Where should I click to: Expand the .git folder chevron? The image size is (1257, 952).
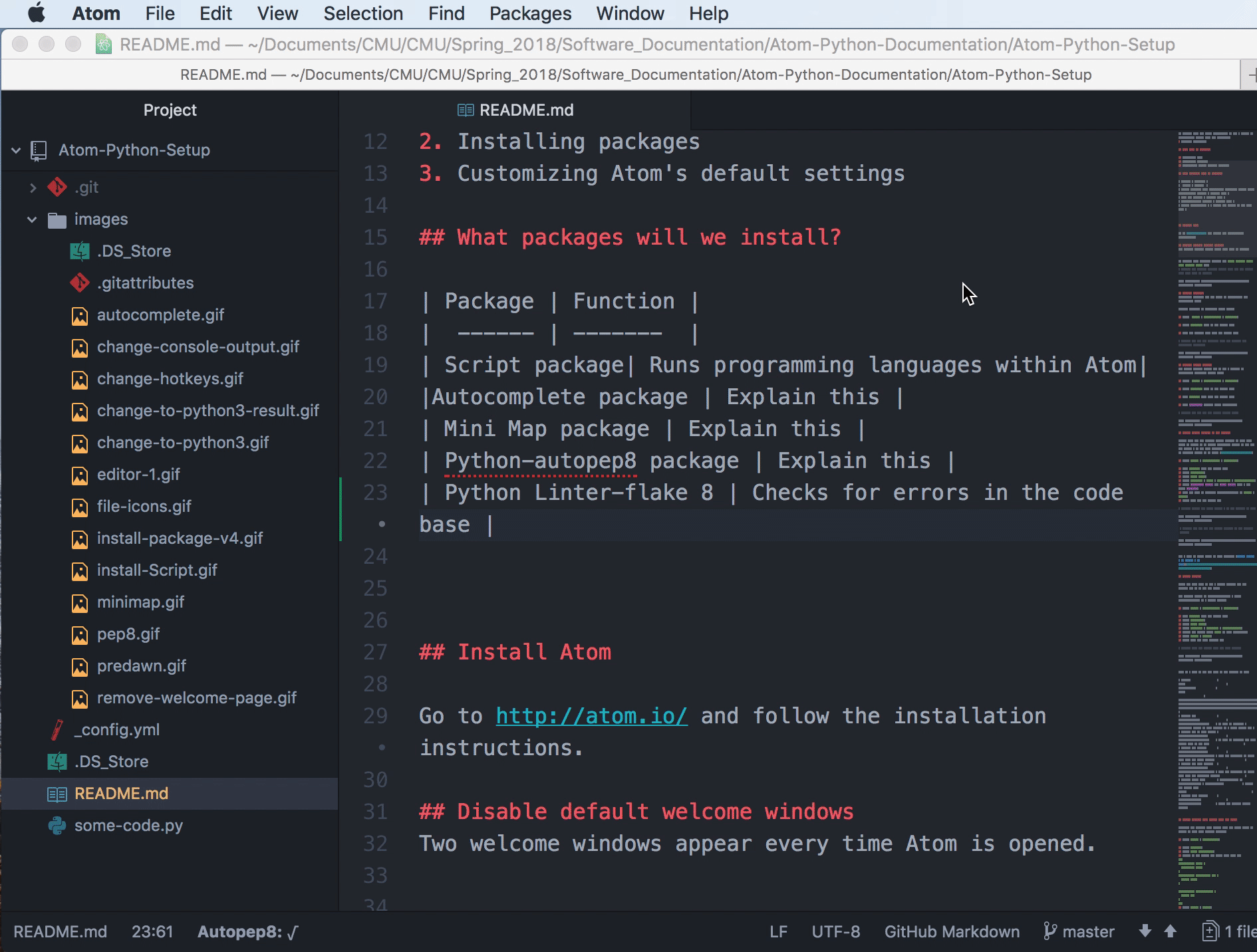click(x=33, y=187)
